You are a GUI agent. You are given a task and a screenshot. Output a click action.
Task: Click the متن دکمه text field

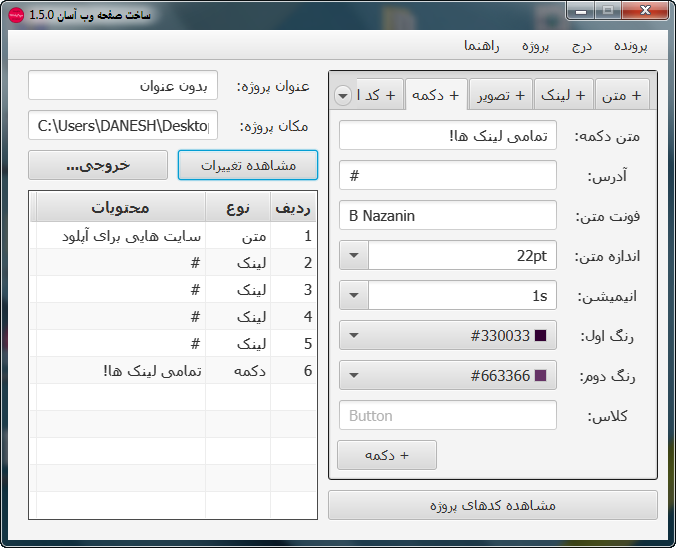[448, 135]
